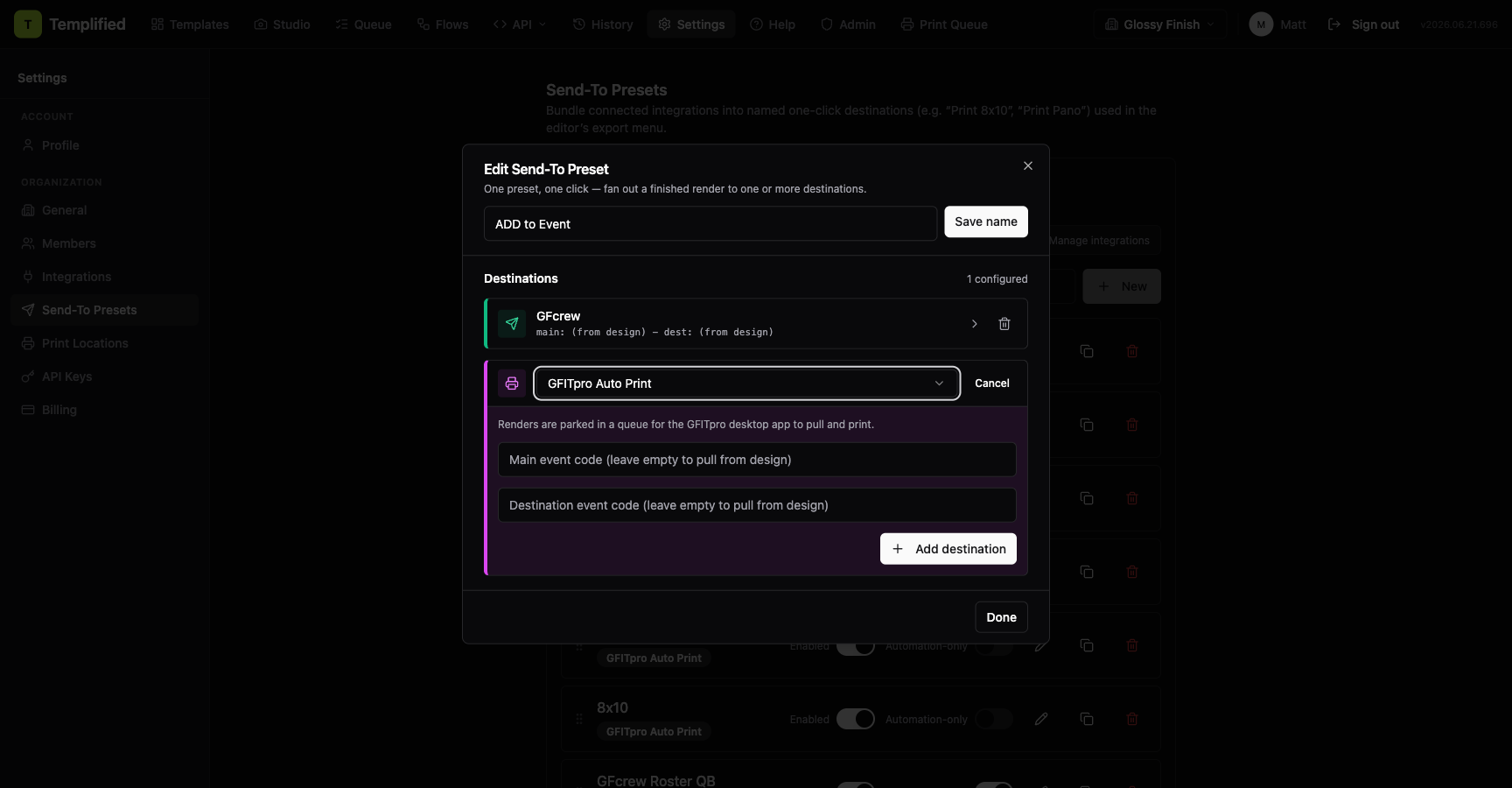Click the Sign out arrow icon
1512x788 pixels.
[1334, 25]
